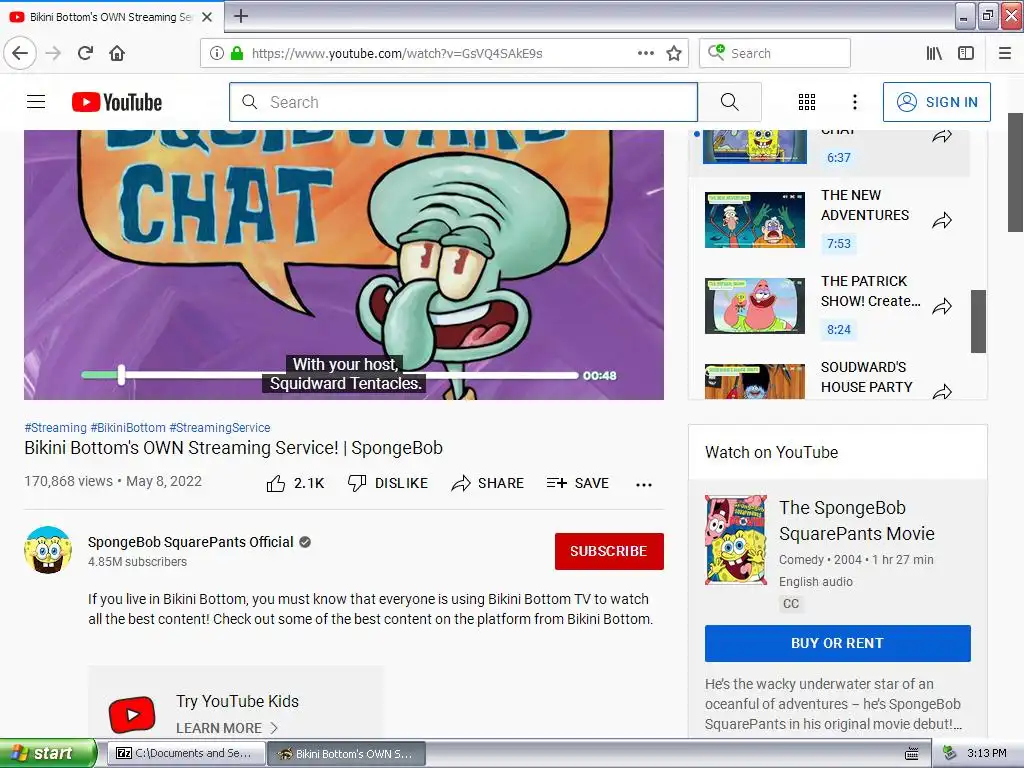The image size is (1024, 768).
Task: Open the Windows start button
Action: [x=47, y=754]
